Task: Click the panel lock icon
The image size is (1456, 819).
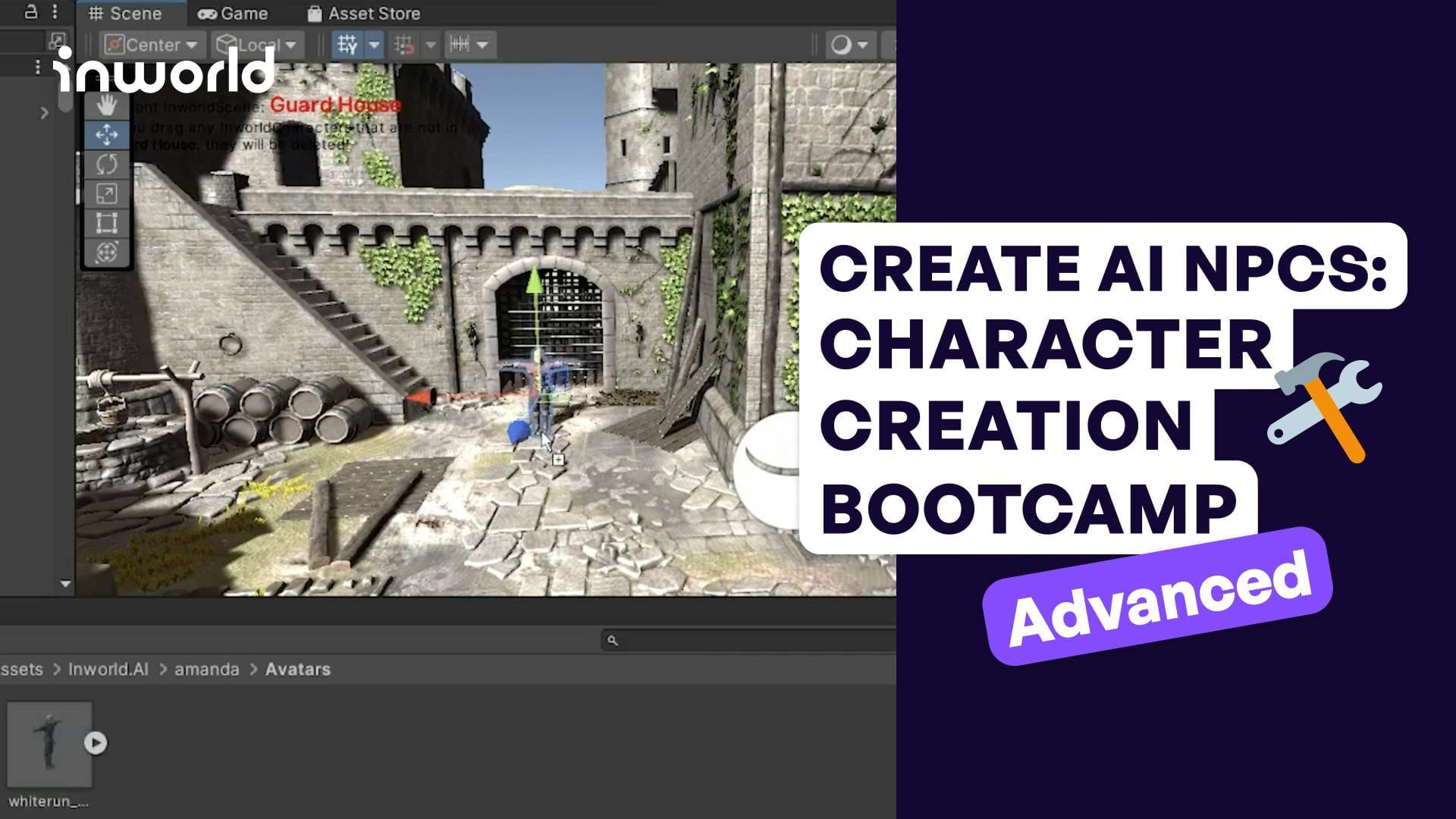Action: pos(29,12)
